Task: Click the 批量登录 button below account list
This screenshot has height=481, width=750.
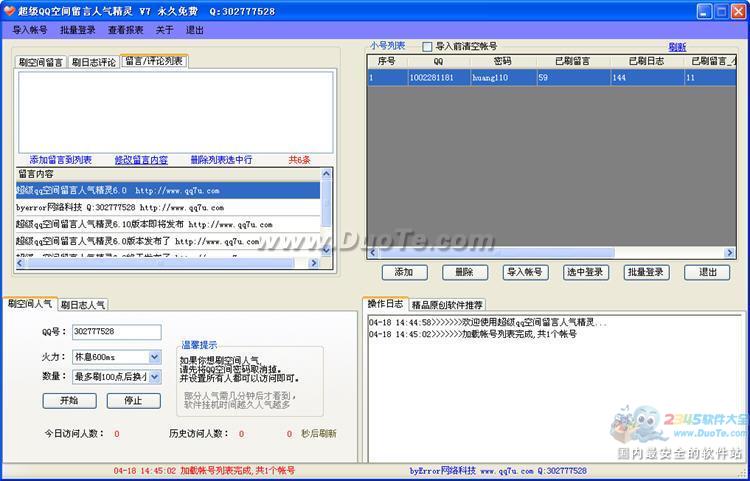Action: tap(646, 272)
